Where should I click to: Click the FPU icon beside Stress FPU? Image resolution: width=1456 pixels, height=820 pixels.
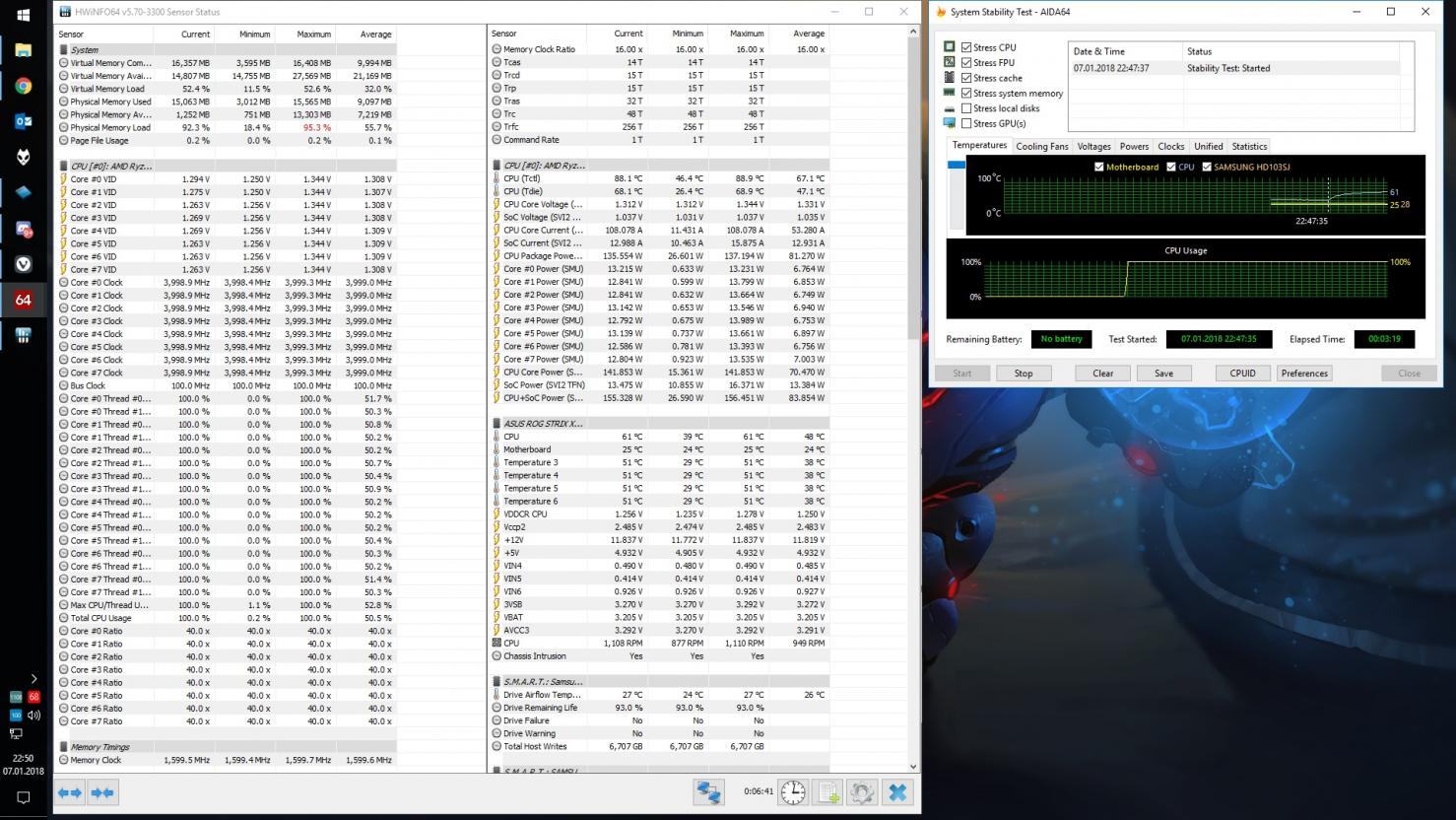[950, 62]
